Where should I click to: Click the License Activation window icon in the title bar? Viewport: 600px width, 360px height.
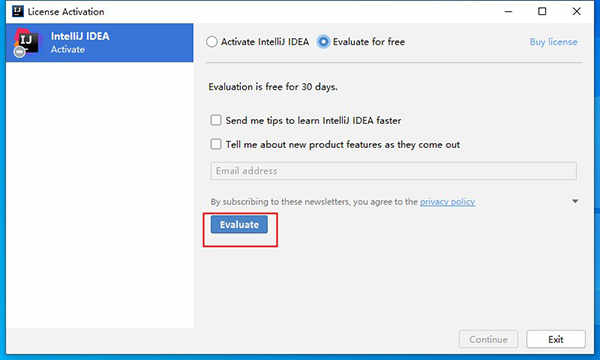coord(18,11)
